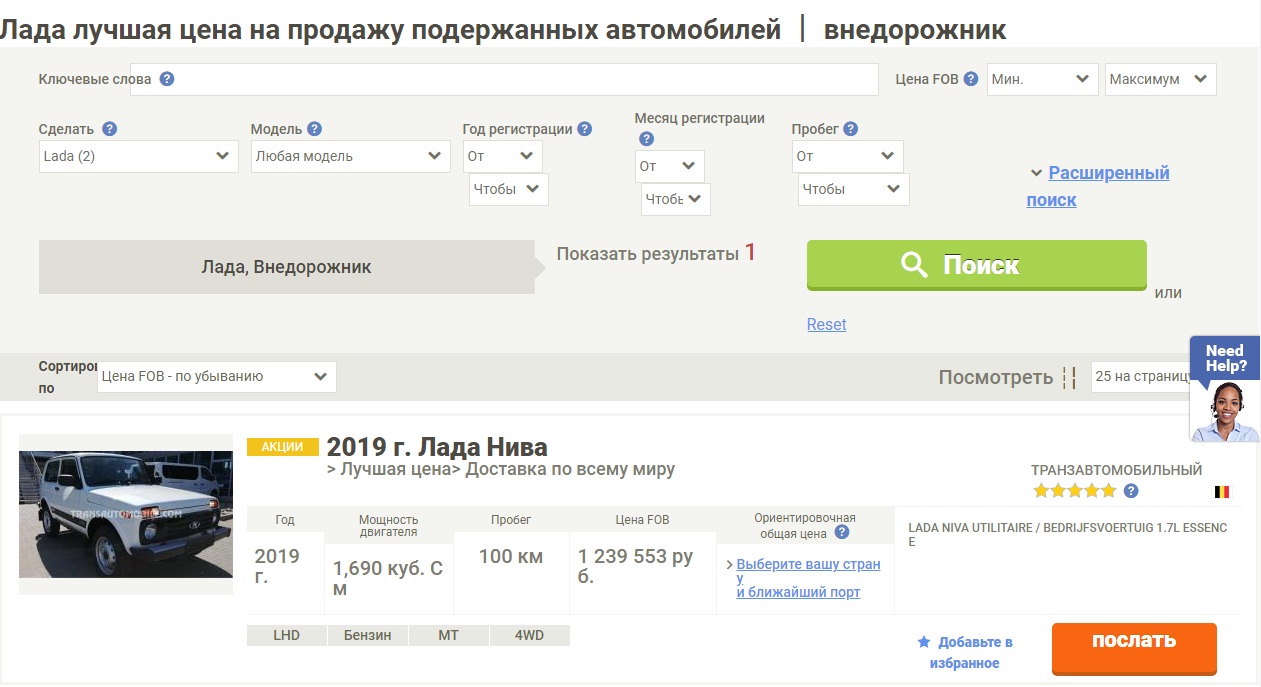Image resolution: width=1261 pixels, height=687 pixels.
Task: Click help icon next to seller star rating
Action: click(1131, 491)
